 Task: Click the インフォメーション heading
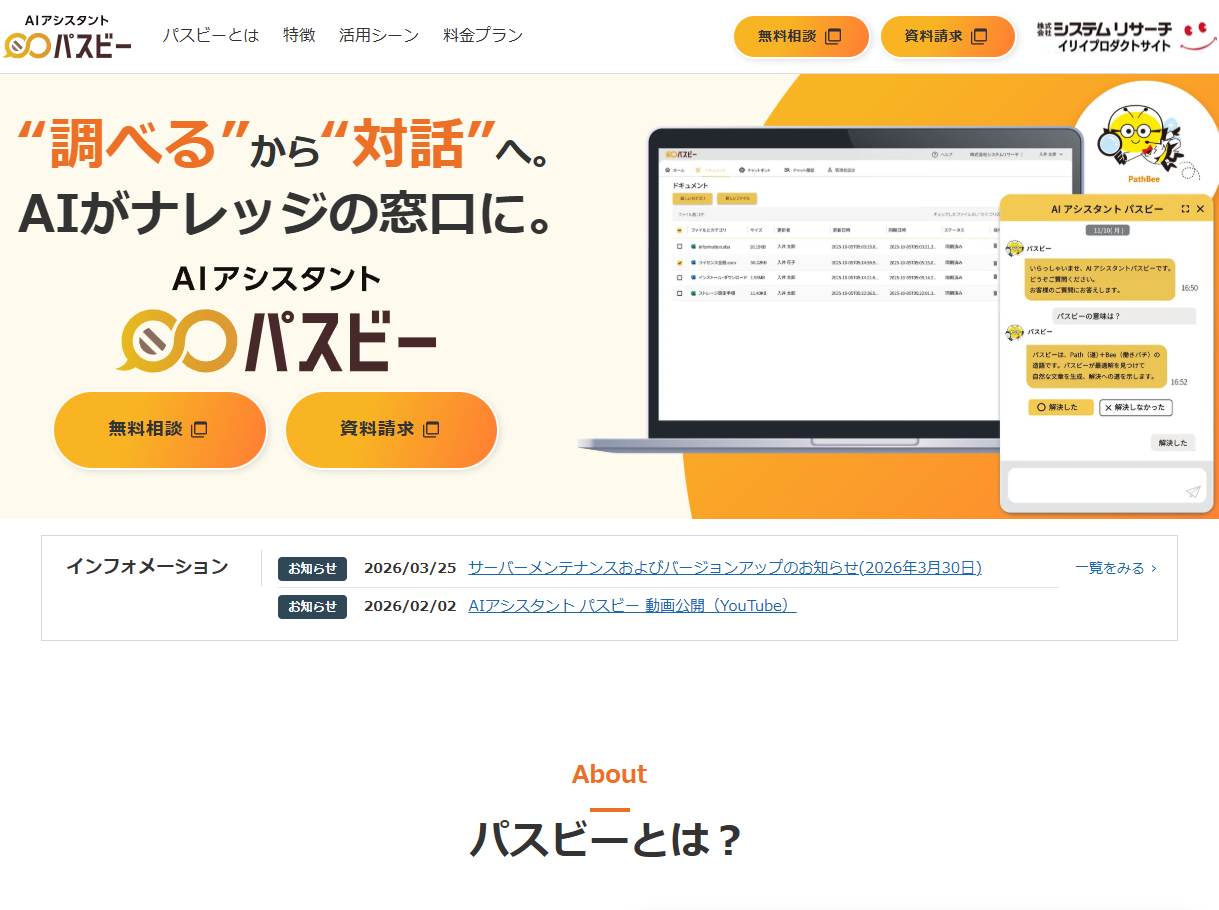pos(147,567)
